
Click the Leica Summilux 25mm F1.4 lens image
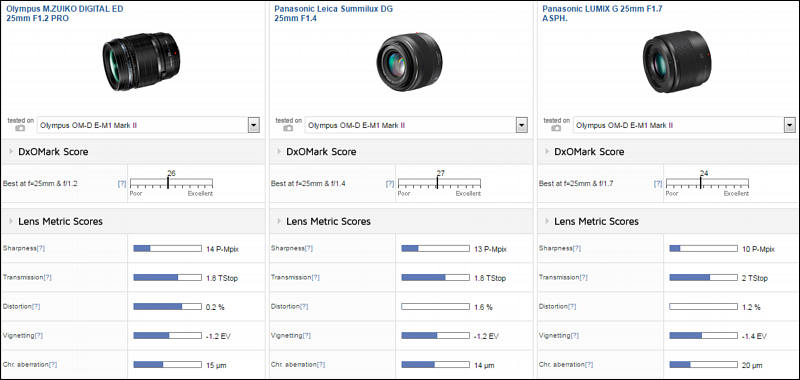pos(409,62)
